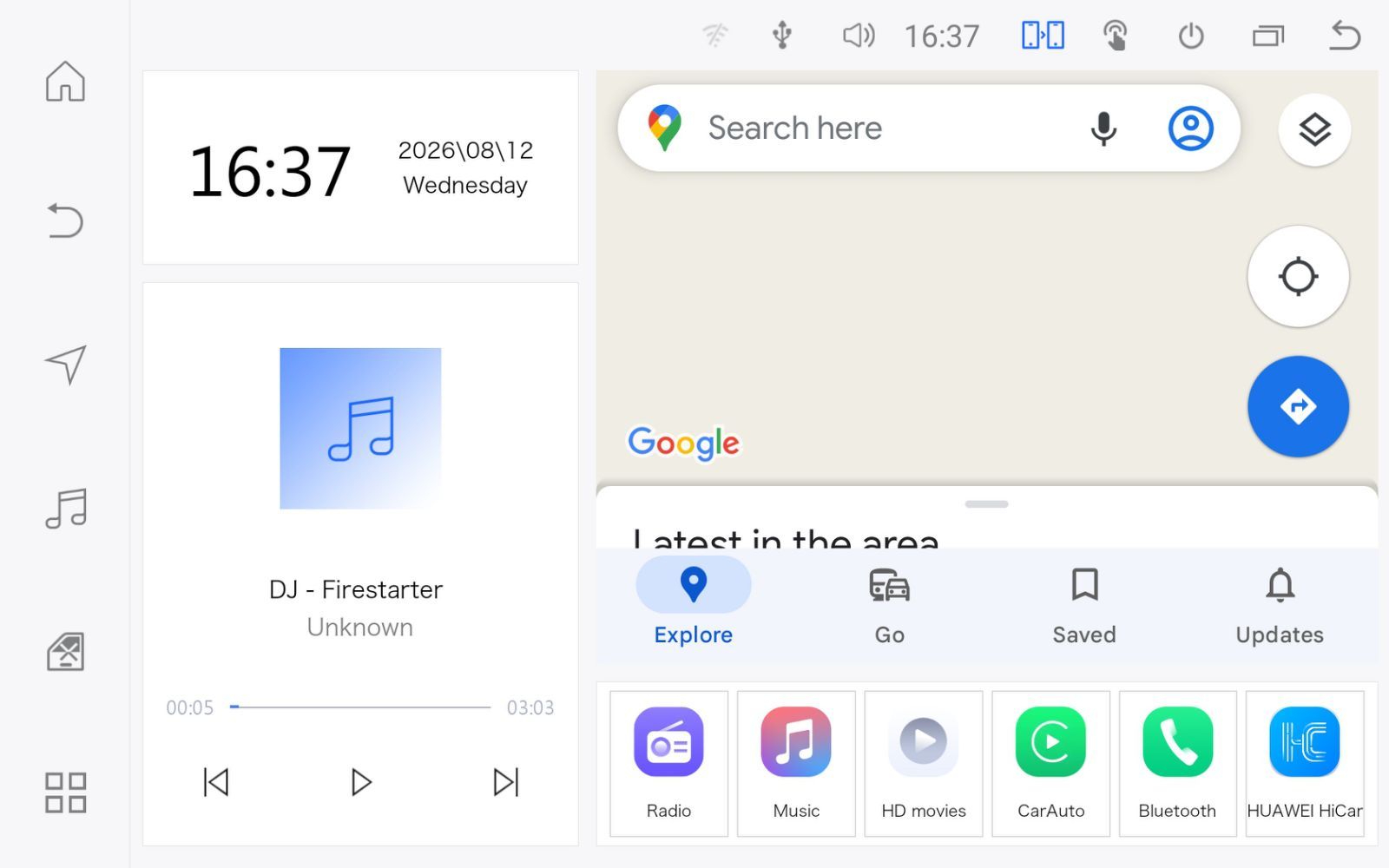Launch HD movies player

[x=924, y=764]
